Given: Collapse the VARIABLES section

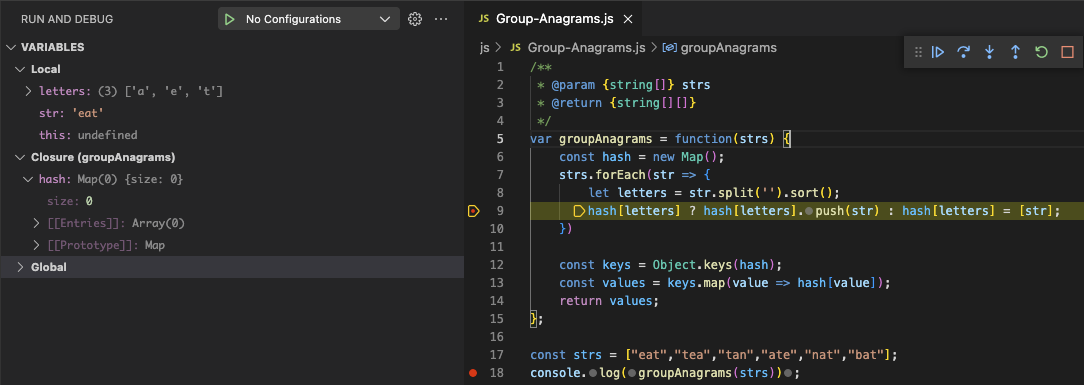Looking at the screenshot, I should (12, 48).
